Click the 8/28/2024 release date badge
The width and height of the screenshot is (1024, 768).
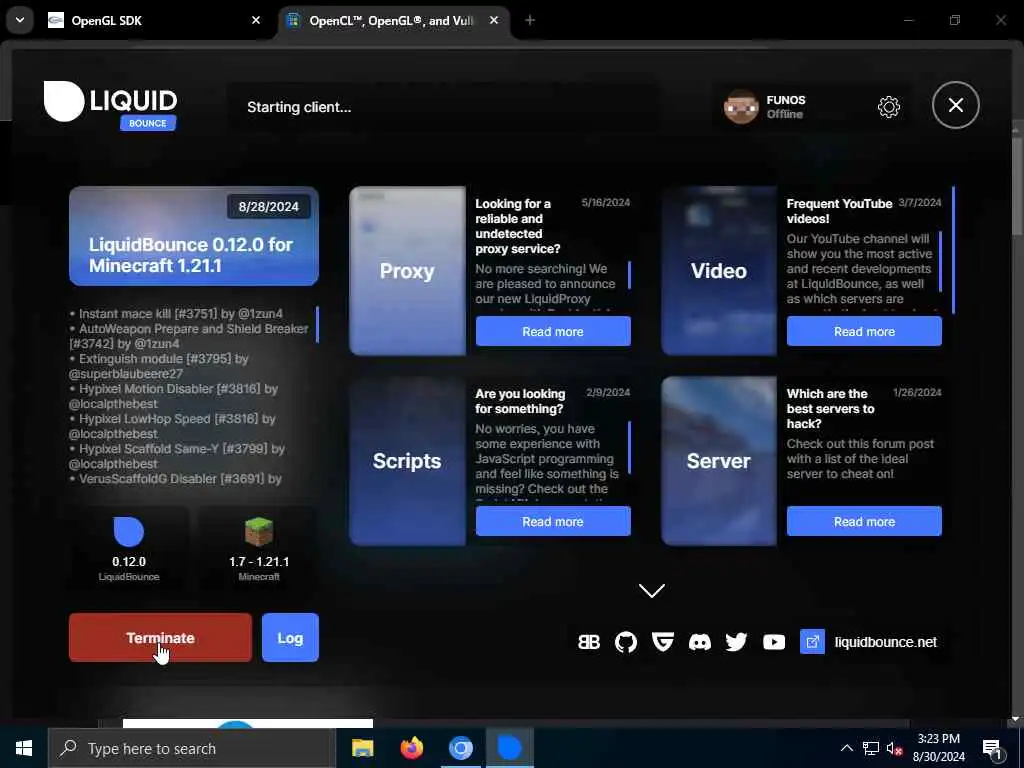pyautogui.click(x=268, y=206)
